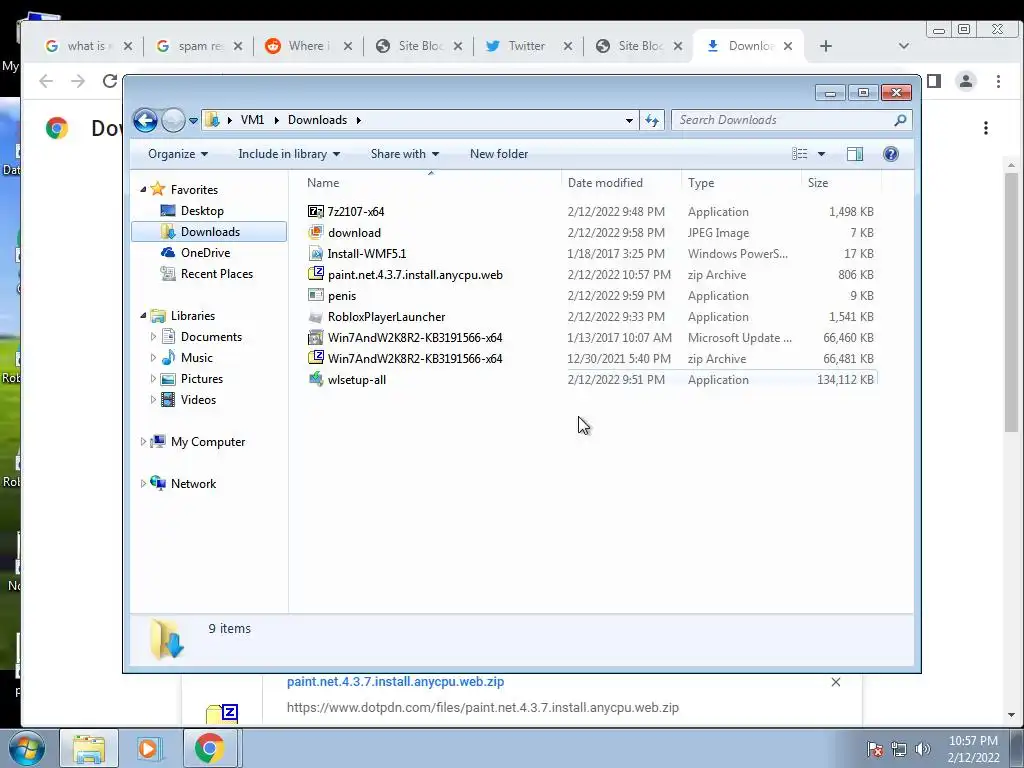Sort files by the Size column
The image size is (1024, 768).
point(841,183)
